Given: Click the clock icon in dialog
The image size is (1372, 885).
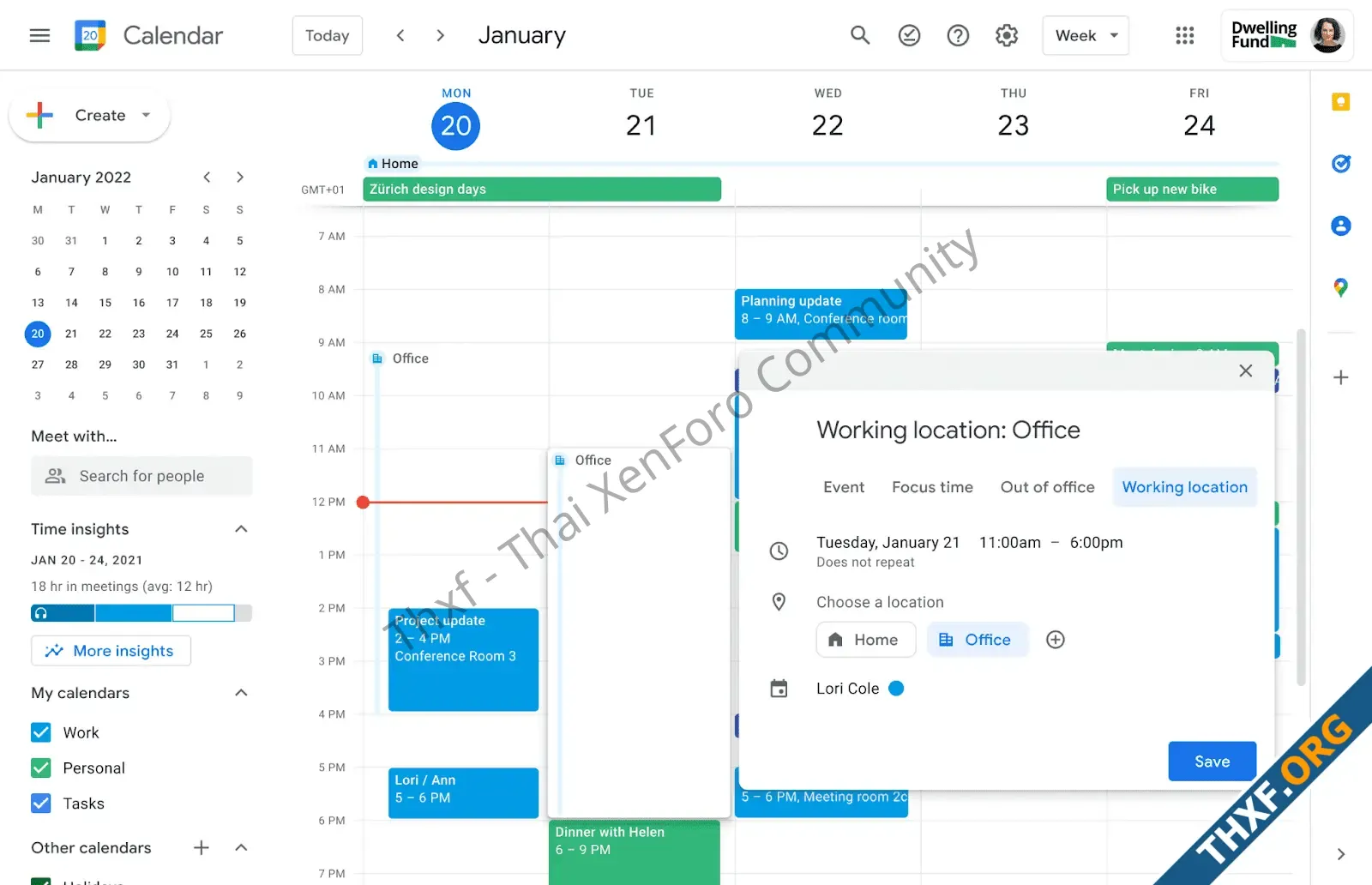Looking at the screenshot, I should tap(779, 551).
